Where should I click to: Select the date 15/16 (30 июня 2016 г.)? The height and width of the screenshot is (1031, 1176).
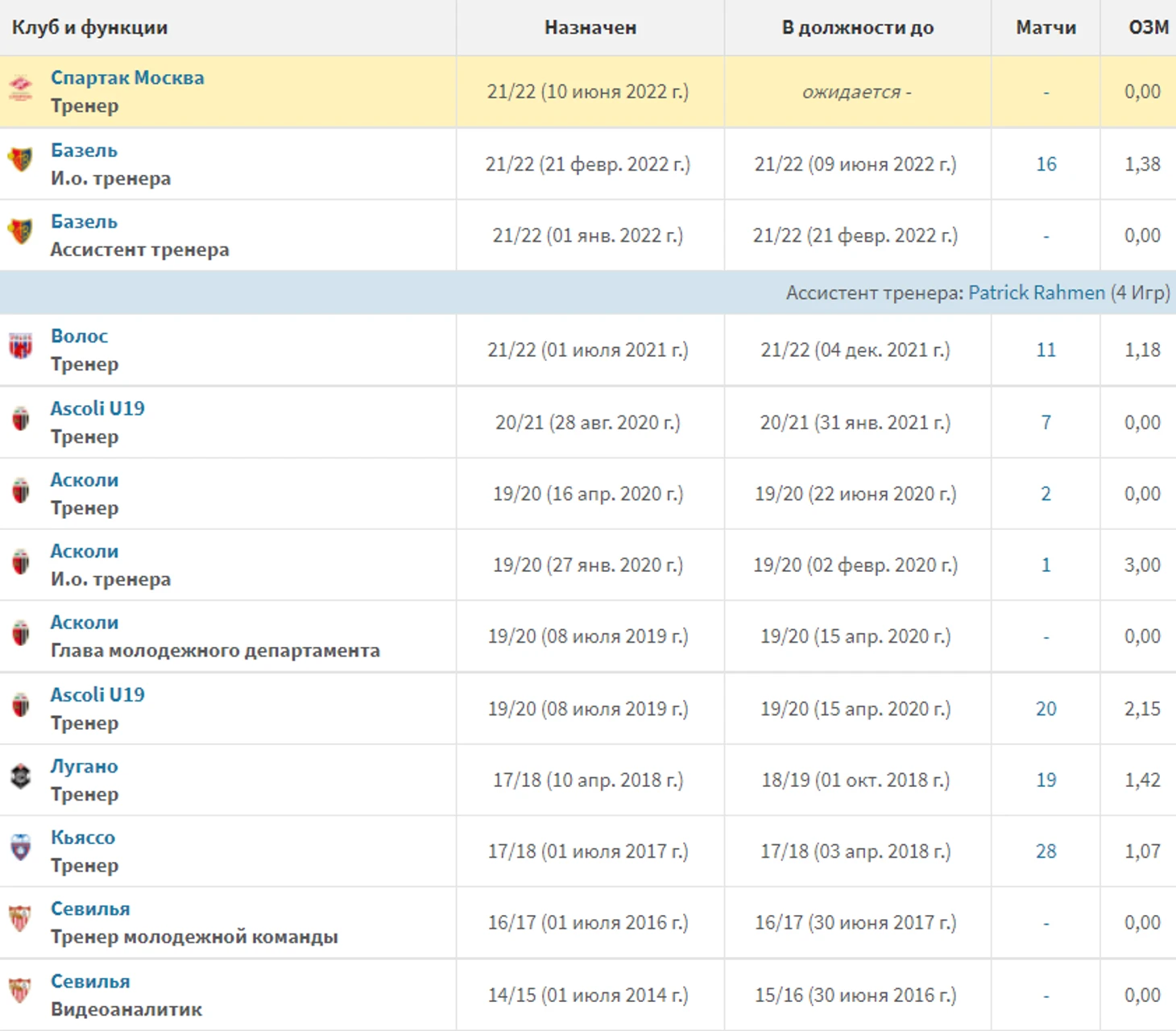855,996
